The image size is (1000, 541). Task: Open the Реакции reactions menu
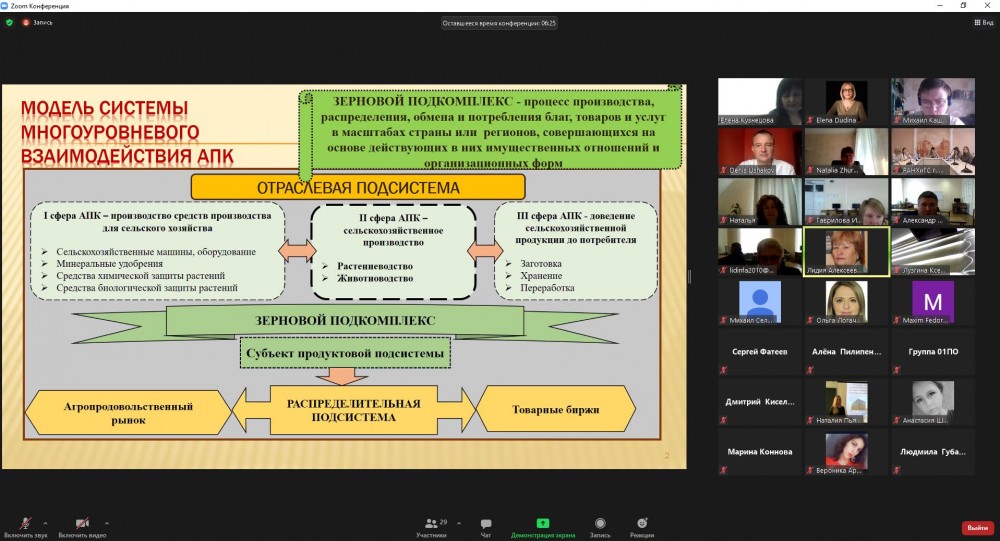[x=642, y=526]
